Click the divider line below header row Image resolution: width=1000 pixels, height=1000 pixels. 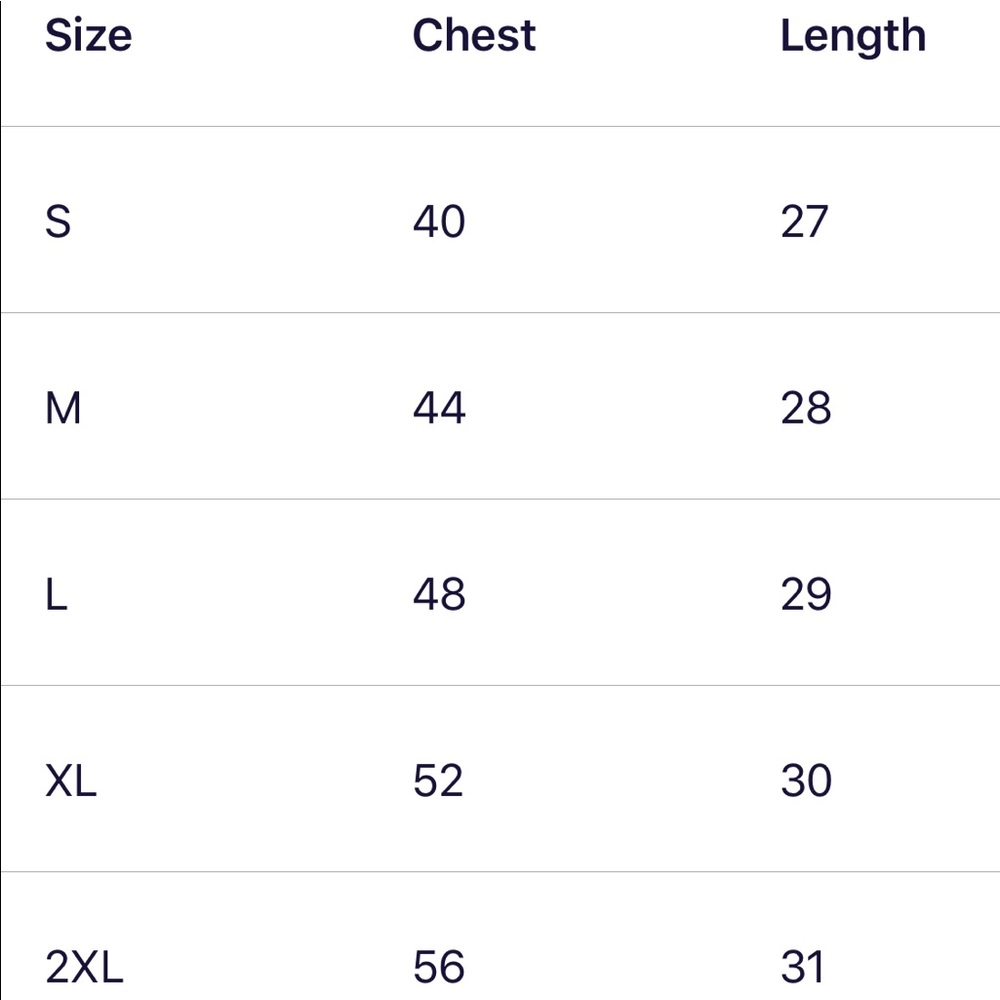[500, 126]
